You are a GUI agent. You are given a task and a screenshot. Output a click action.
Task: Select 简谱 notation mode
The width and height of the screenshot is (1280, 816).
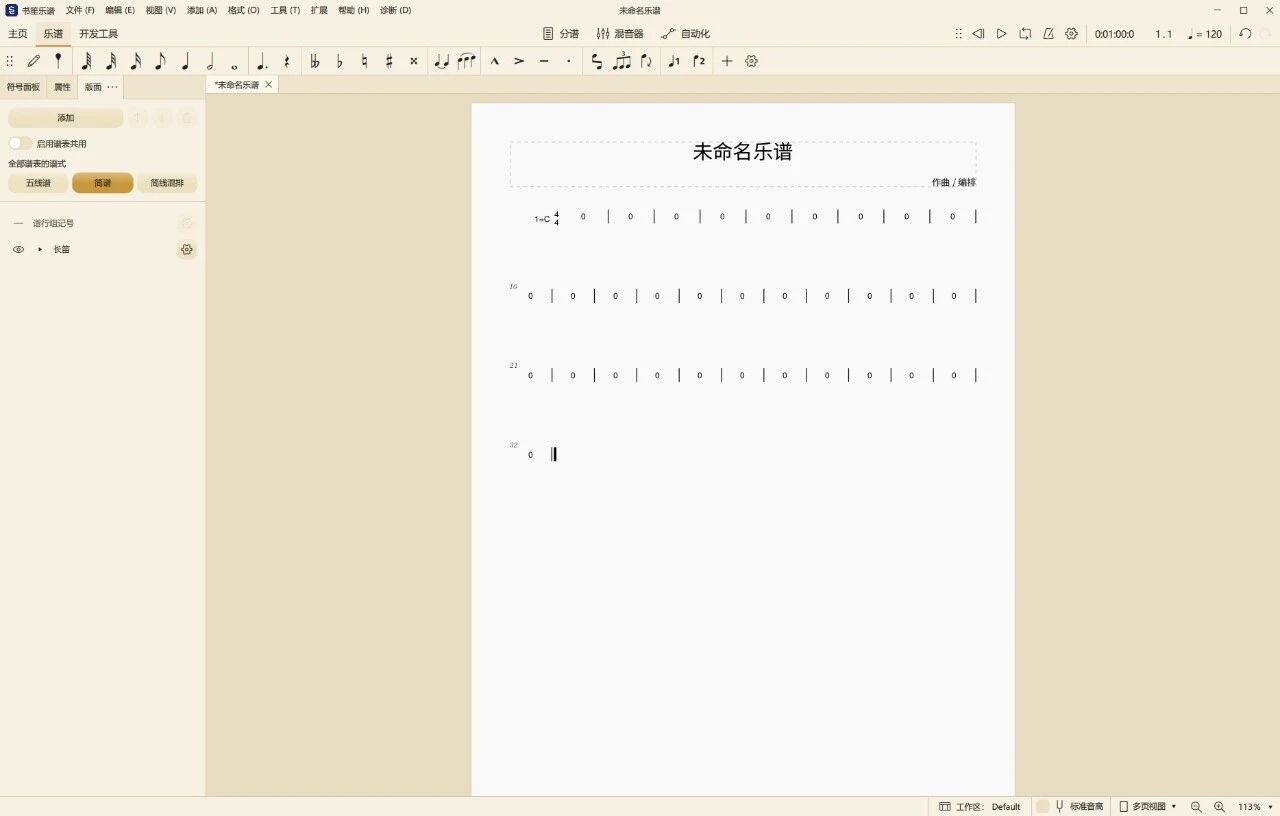[x=103, y=183]
